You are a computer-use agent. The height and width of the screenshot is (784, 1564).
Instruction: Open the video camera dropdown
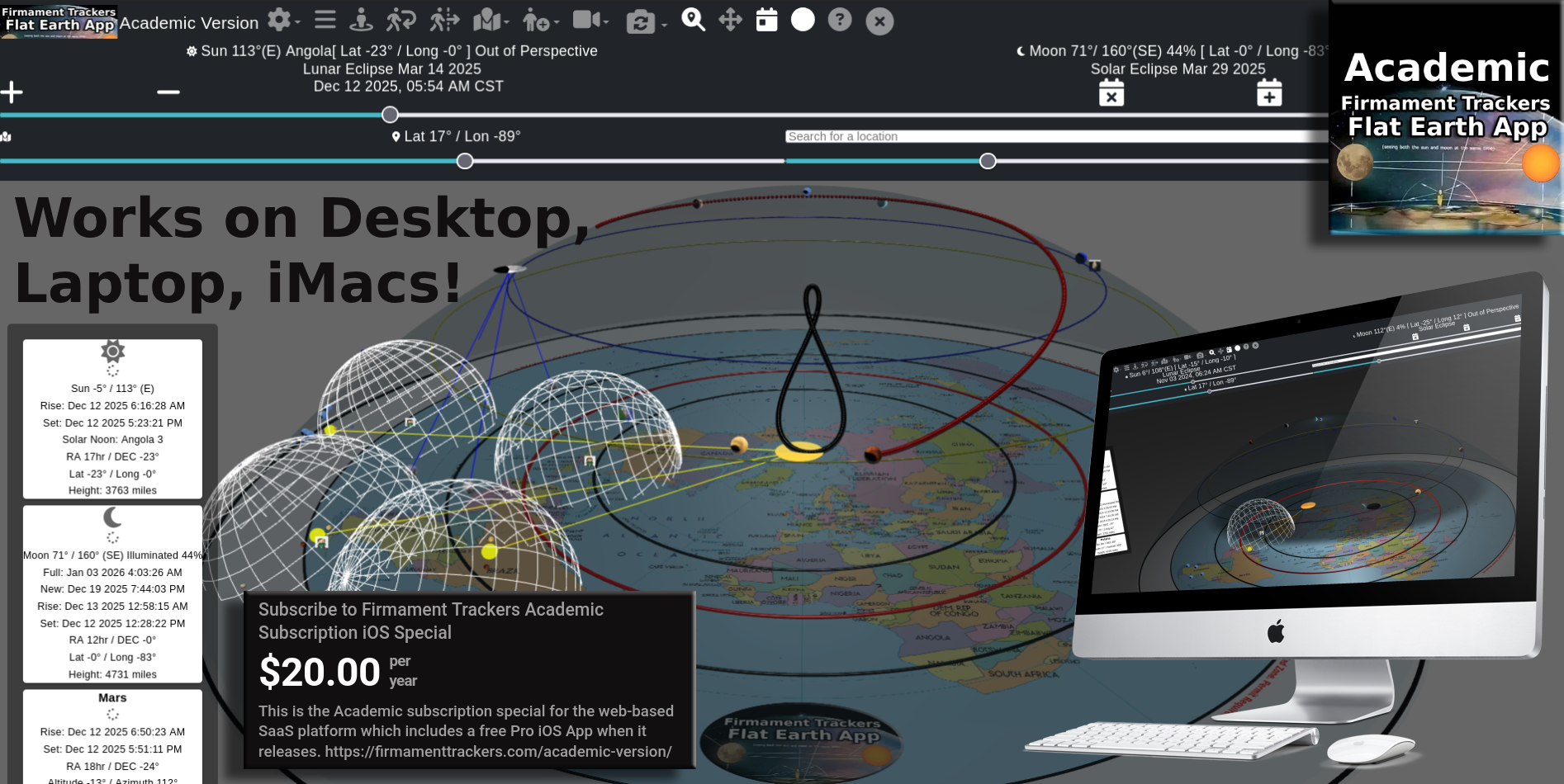(x=590, y=20)
